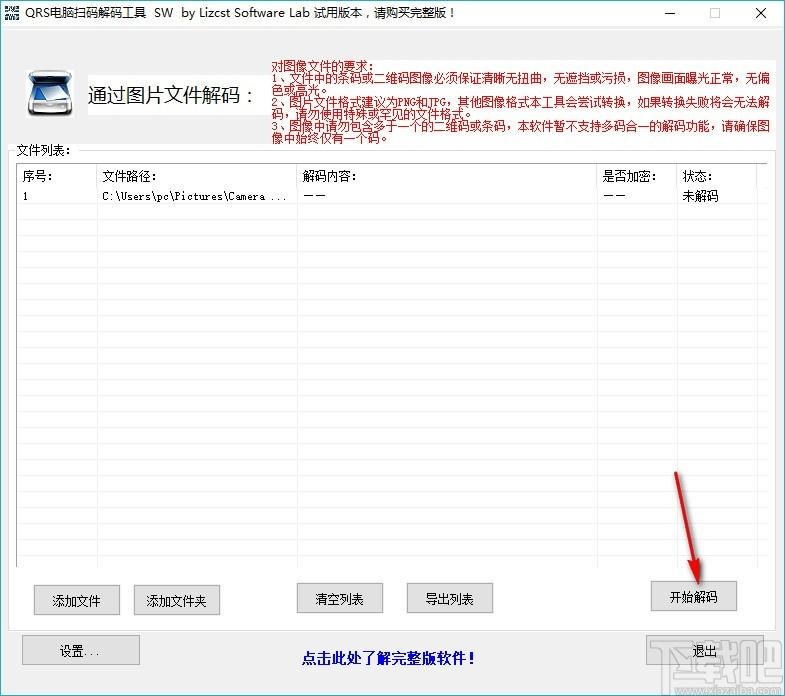The image size is (785, 696).
Task: Select the 序号 column header
Action: click(x=57, y=176)
